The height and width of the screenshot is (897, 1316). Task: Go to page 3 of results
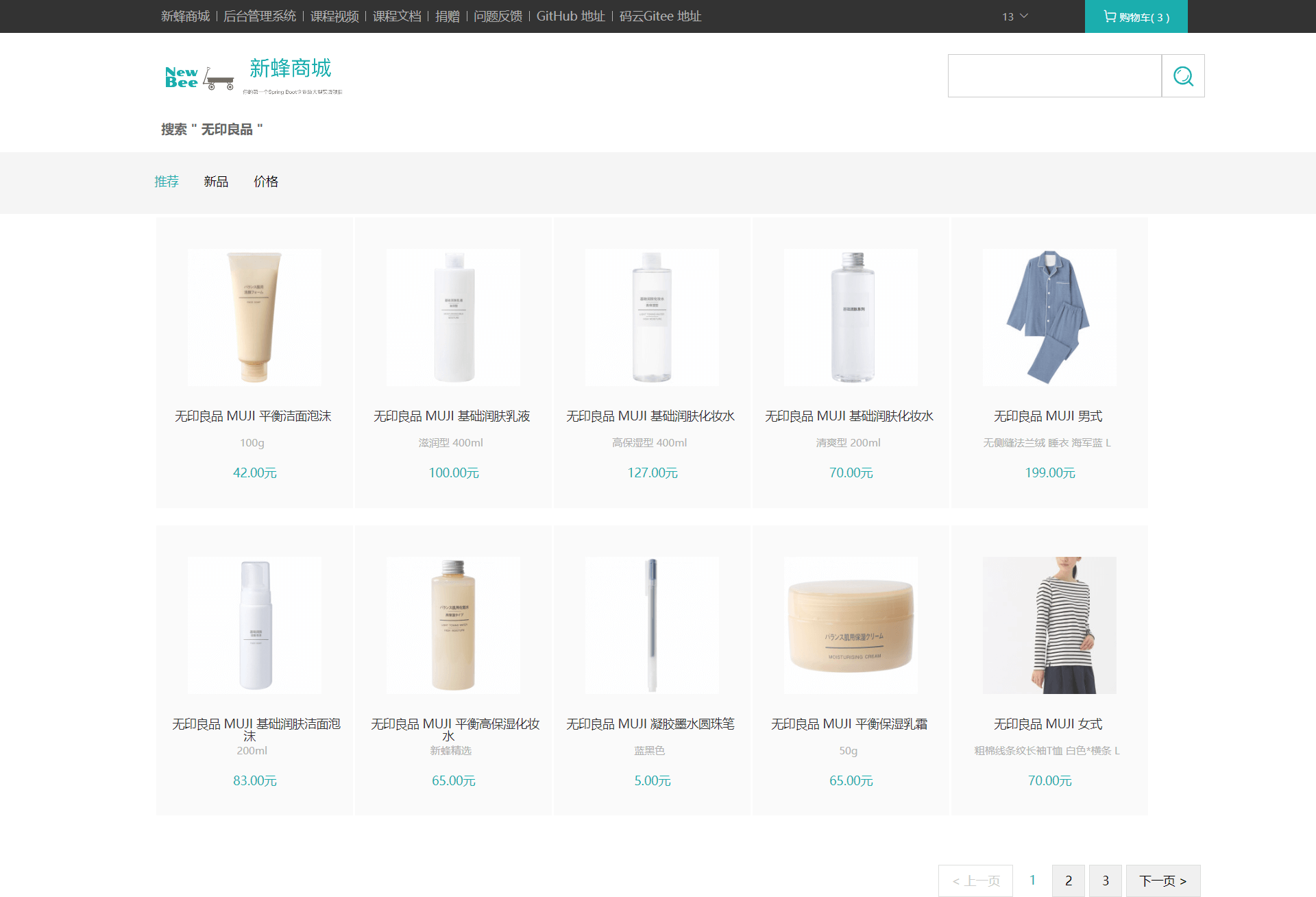tap(1105, 881)
